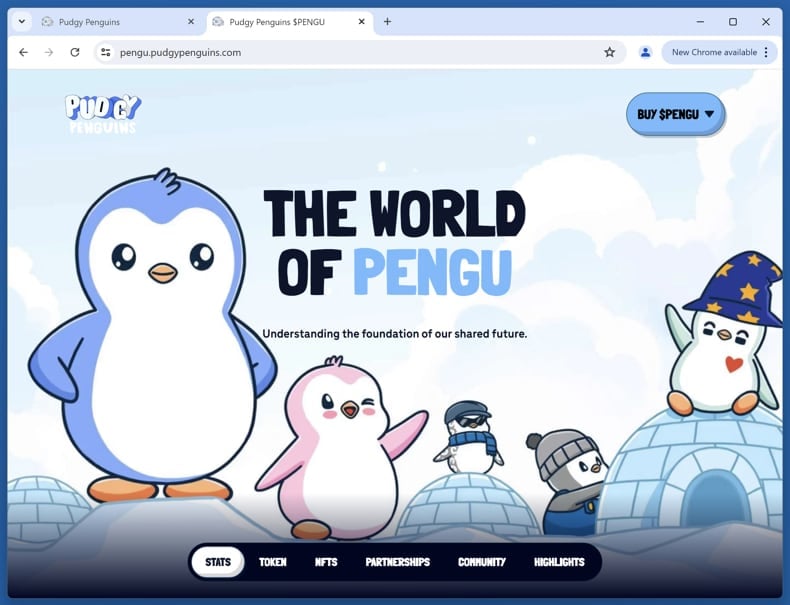Image resolution: width=790 pixels, height=605 pixels.
Task: Click the grey beanie penguin
Action: coord(567,481)
